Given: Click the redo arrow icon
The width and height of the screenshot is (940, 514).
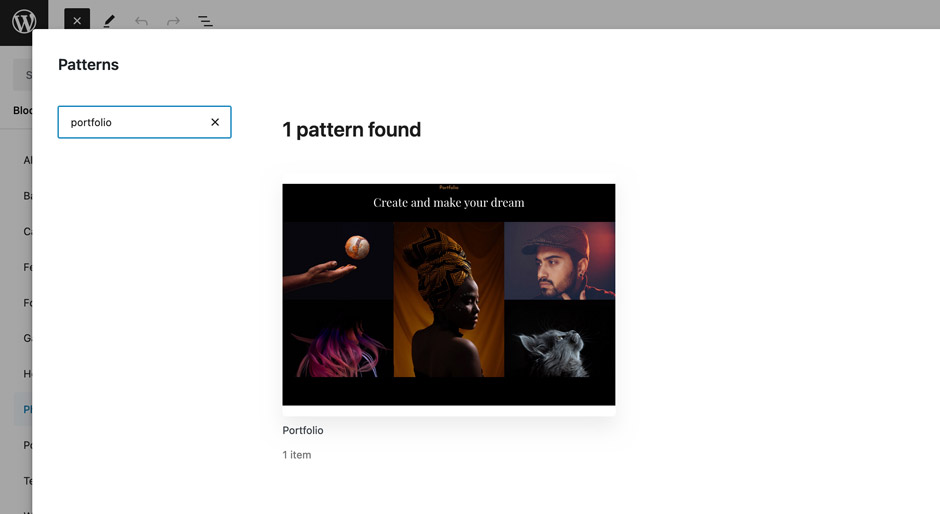Looking at the screenshot, I should tap(173, 21).
